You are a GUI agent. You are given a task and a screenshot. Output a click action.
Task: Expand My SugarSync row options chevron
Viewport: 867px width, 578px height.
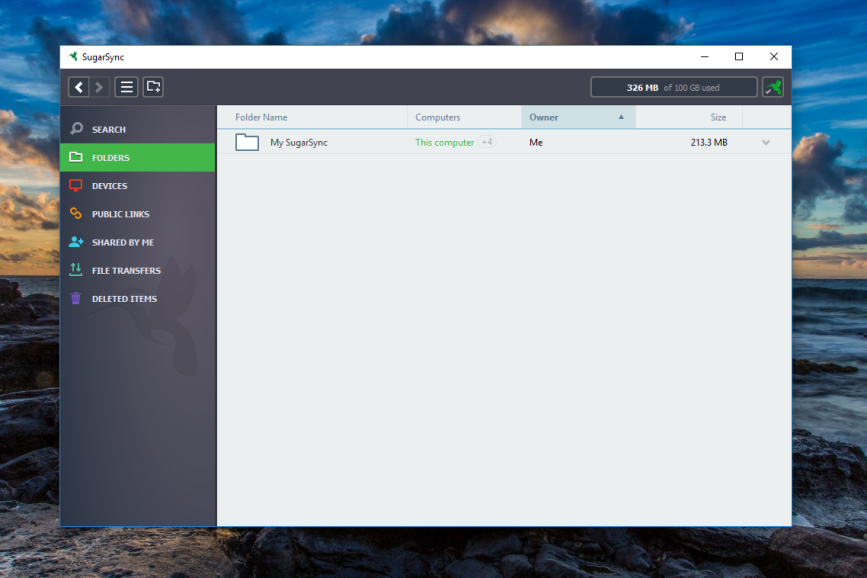[766, 142]
